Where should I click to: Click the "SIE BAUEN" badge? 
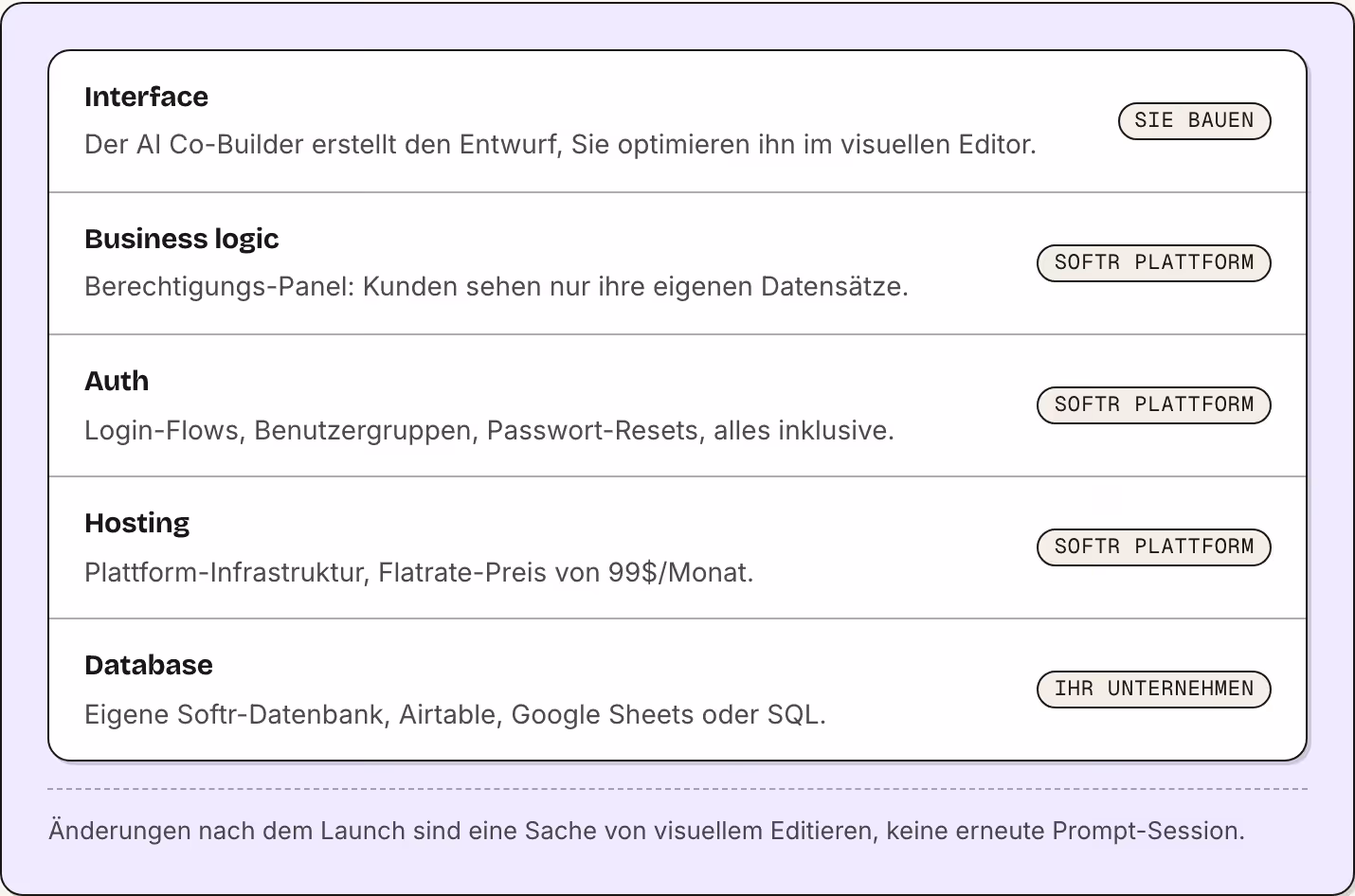tap(1194, 121)
